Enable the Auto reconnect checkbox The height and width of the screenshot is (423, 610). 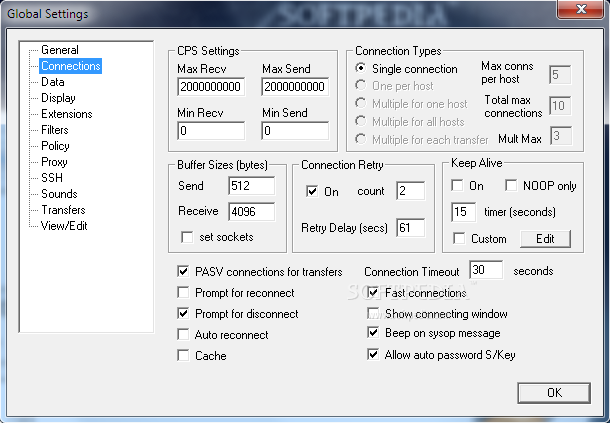click(x=183, y=334)
